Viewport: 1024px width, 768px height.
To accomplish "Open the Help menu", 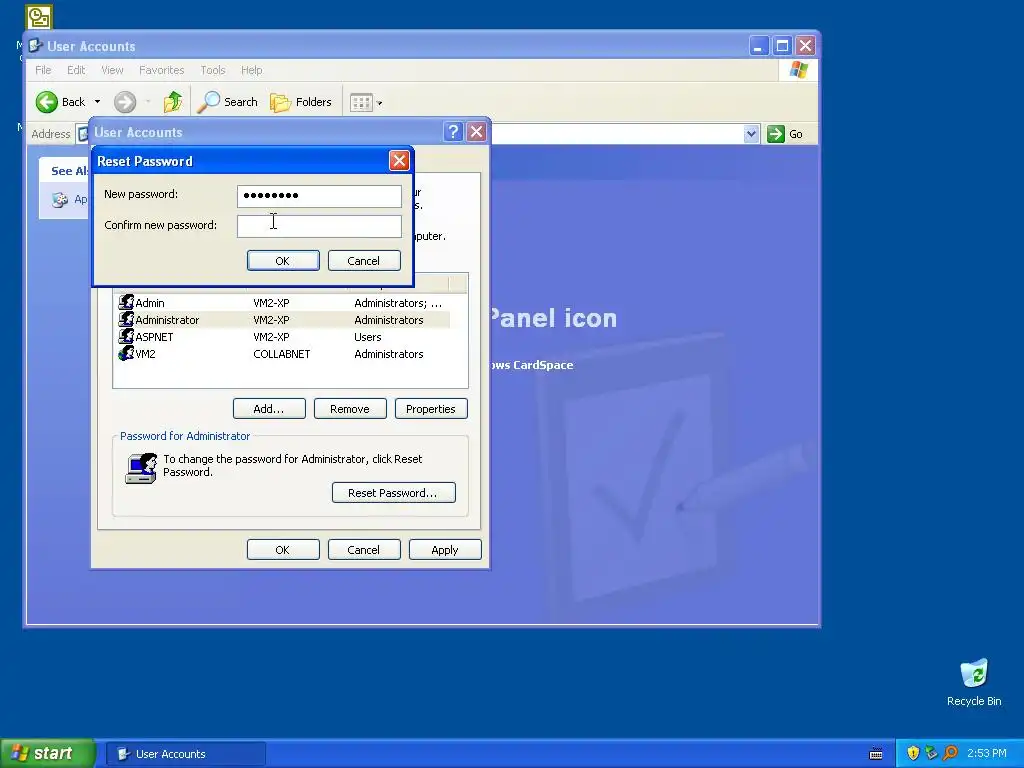I will point(251,70).
